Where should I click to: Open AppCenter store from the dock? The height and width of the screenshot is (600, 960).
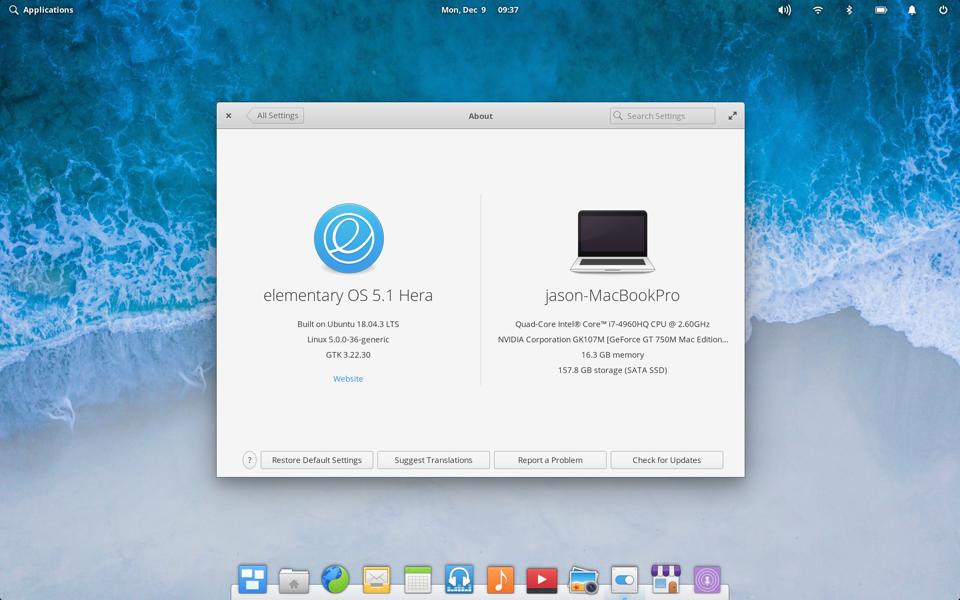coord(665,579)
